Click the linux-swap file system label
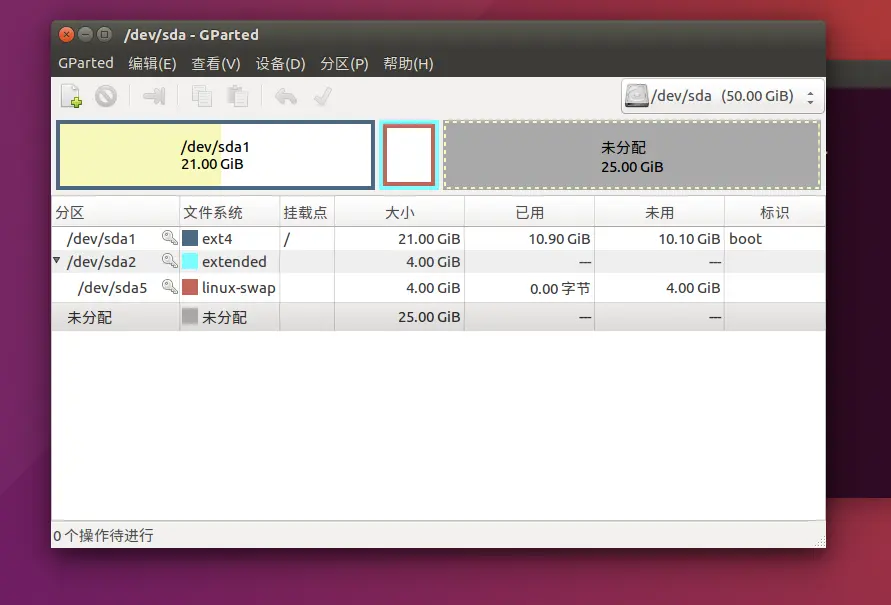The height and width of the screenshot is (605, 891). click(239, 287)
